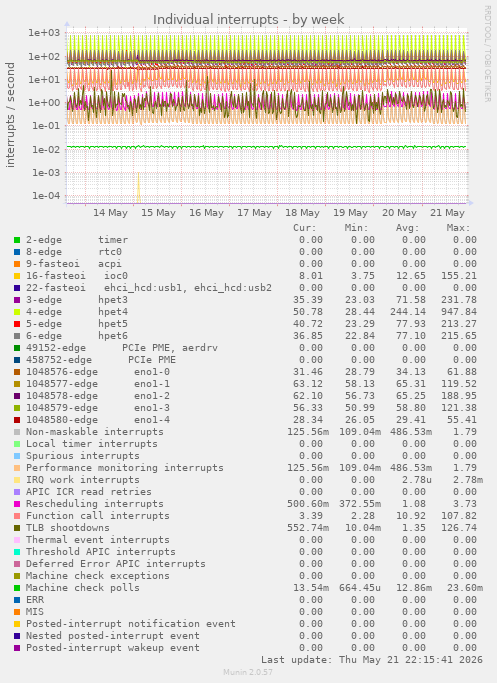Click the green 2-edge timer legend swatch
Image resolution: width=497 pixels, height=683 pixels.
(x=17, y=240)
